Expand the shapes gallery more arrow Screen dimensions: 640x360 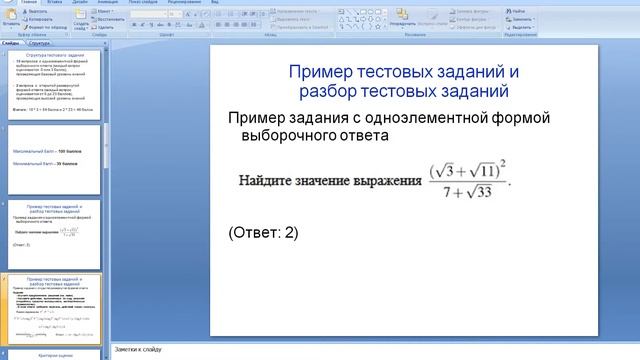[385, 27]
